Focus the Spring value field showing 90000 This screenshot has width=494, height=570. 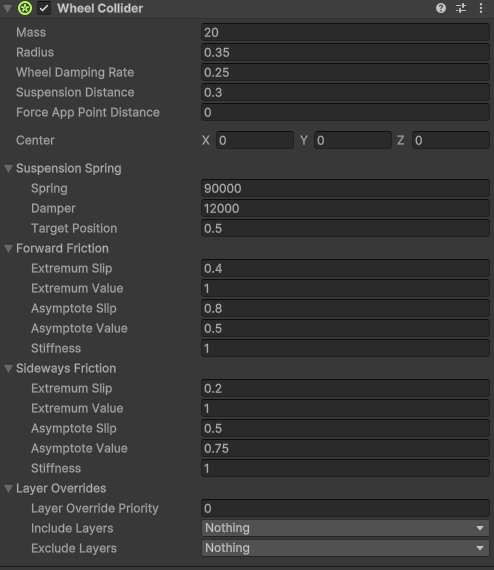coord(345,188)
